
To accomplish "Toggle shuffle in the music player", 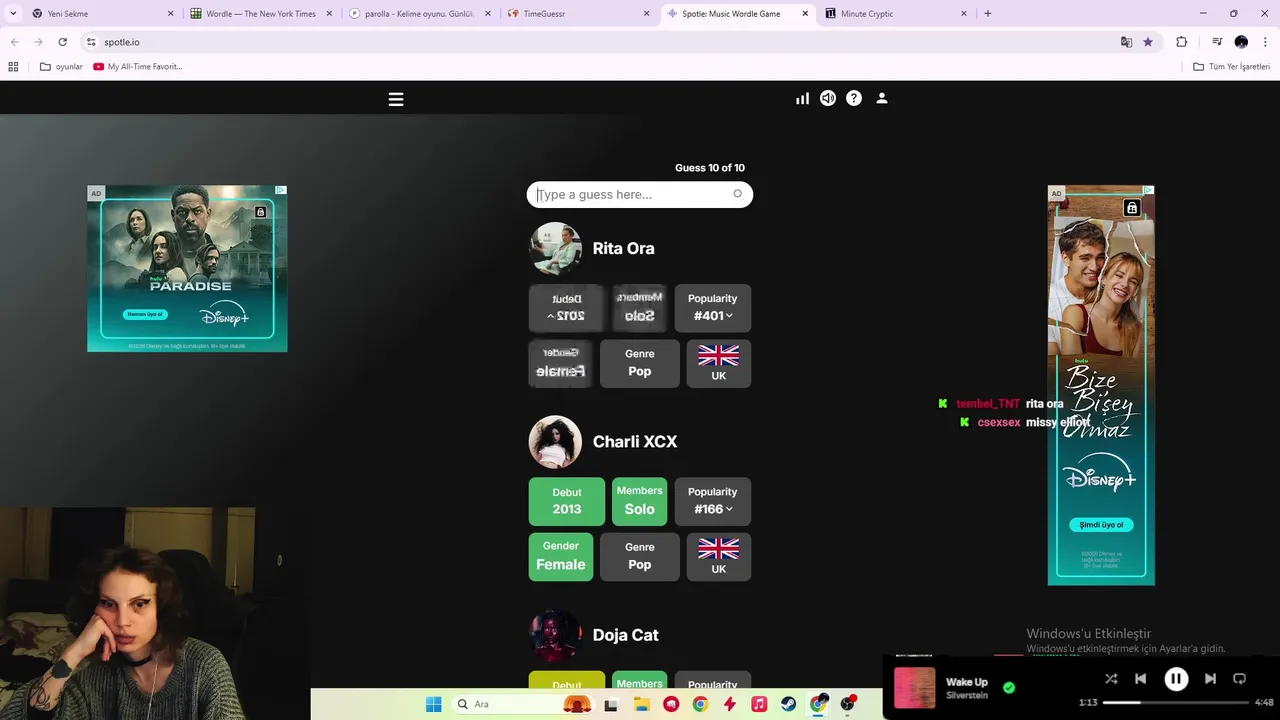I will coord(1111,679).
